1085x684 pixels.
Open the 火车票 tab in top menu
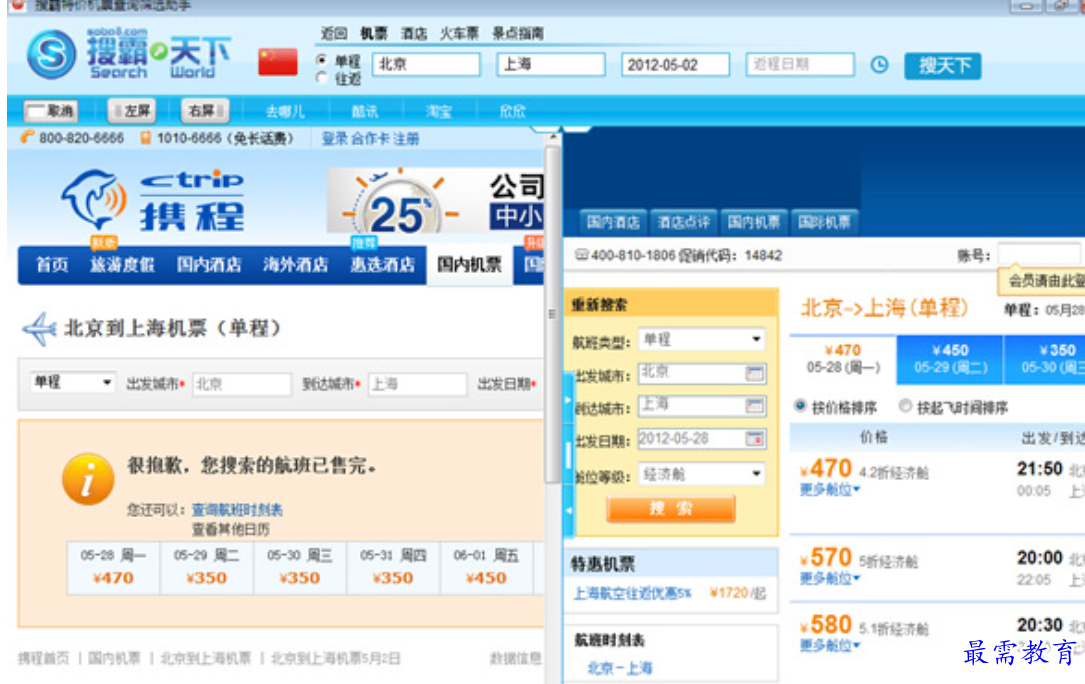coord(459,33)
